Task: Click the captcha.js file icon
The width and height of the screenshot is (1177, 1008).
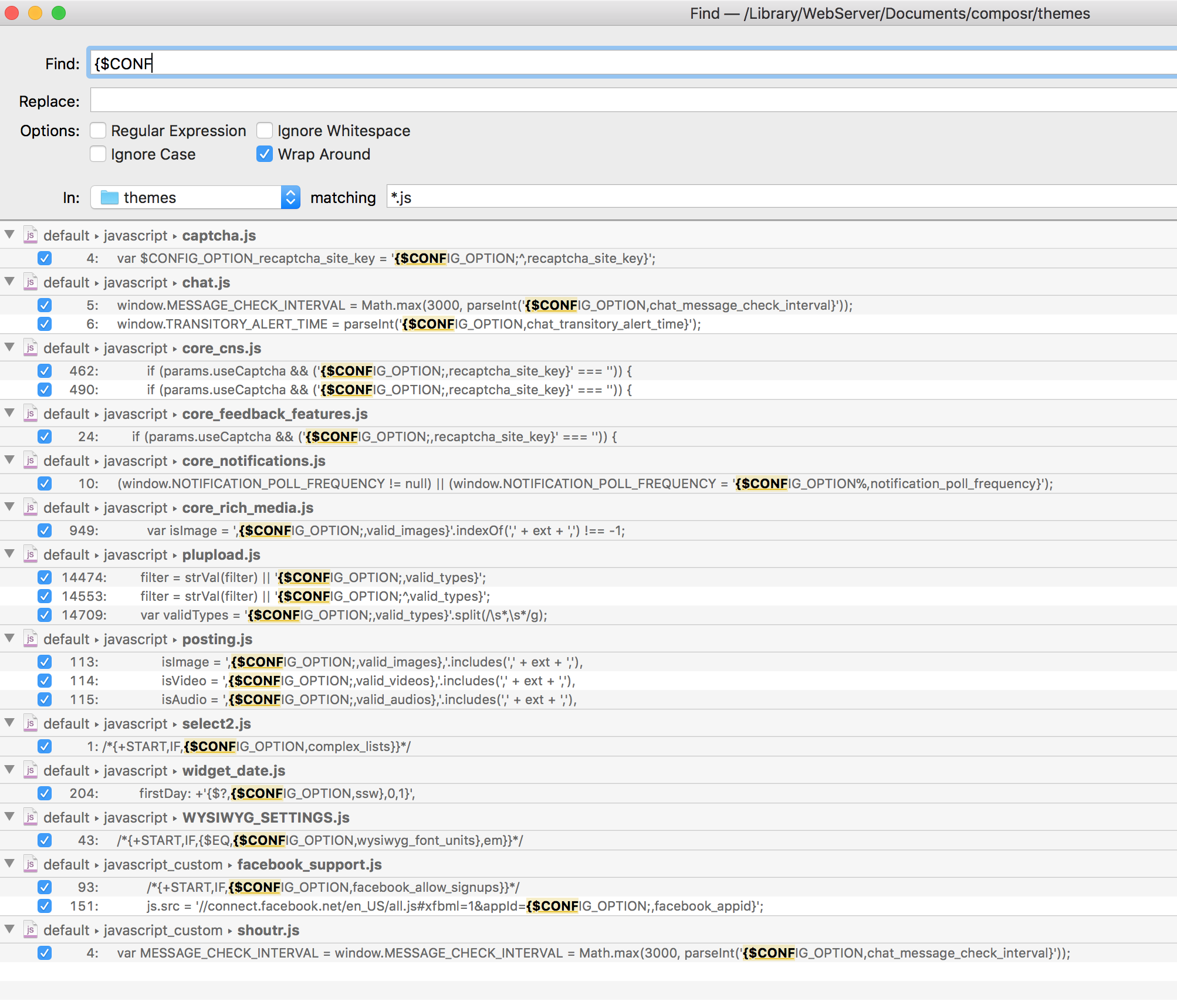Action: [x=31, y=235]
